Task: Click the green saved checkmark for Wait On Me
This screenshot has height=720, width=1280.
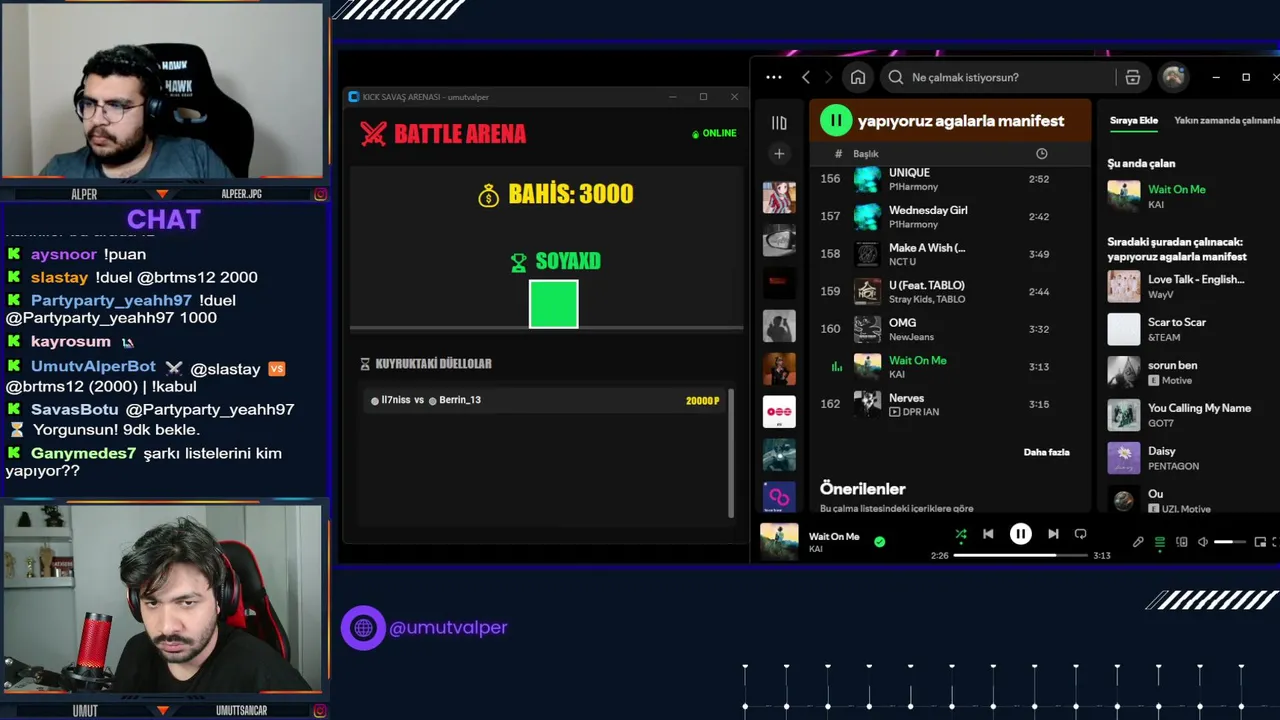Action: [879, 542]
